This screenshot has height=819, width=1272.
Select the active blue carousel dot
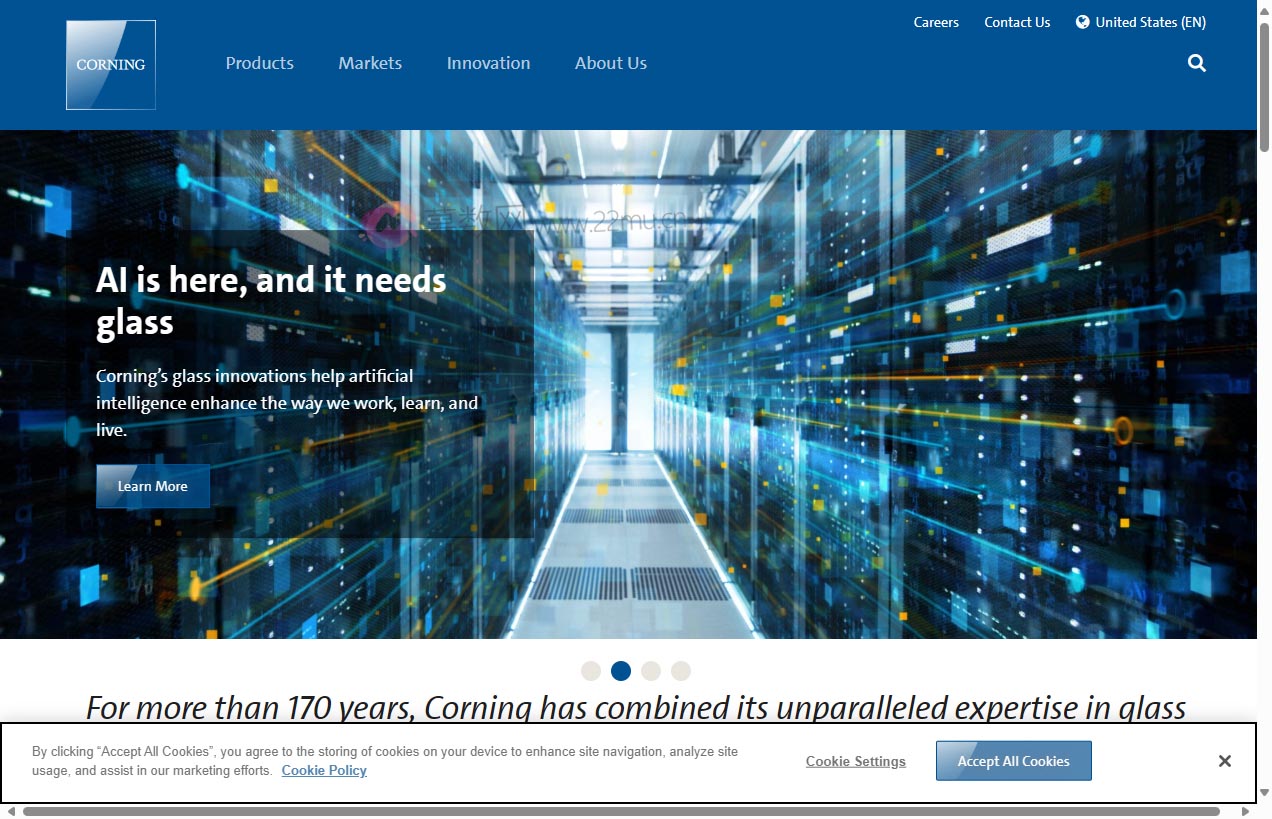621,671
